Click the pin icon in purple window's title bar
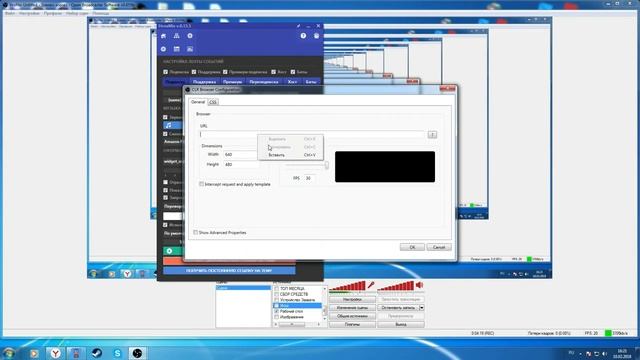The height and width of the screenshot is (360, 640). coord(298,26)
